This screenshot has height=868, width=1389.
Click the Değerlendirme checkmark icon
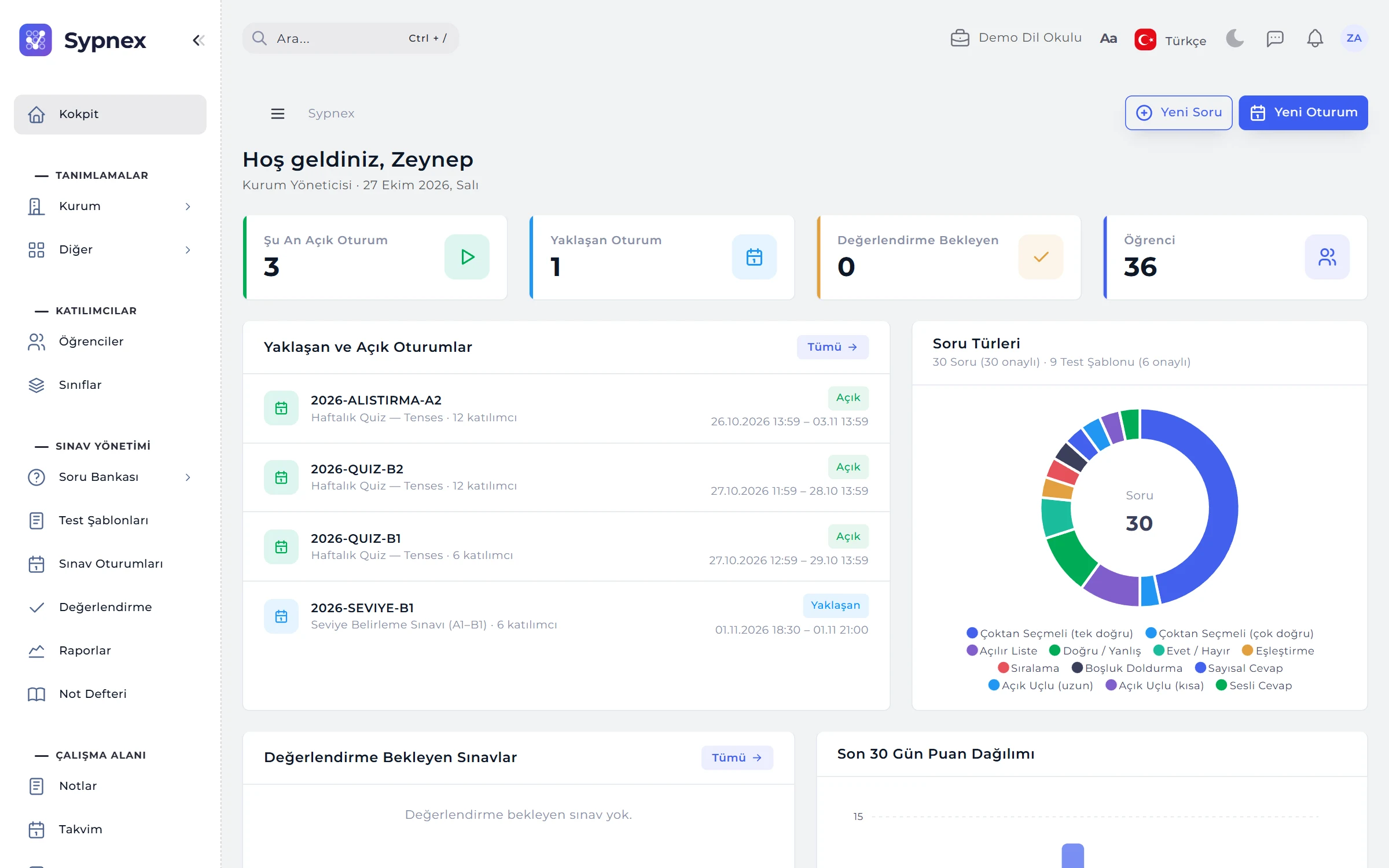tap(36, 608)
